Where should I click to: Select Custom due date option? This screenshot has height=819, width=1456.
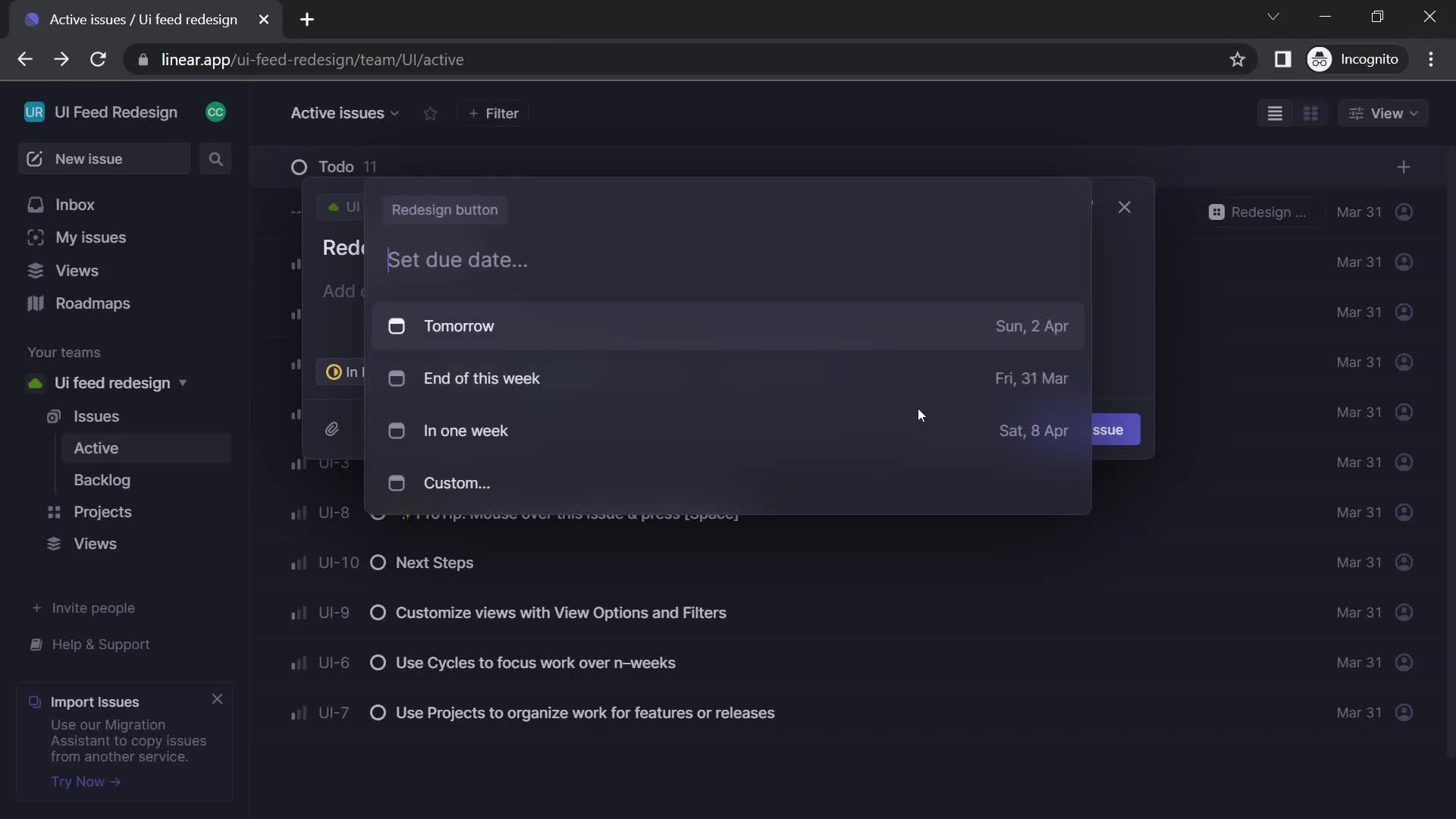[456, 482]
